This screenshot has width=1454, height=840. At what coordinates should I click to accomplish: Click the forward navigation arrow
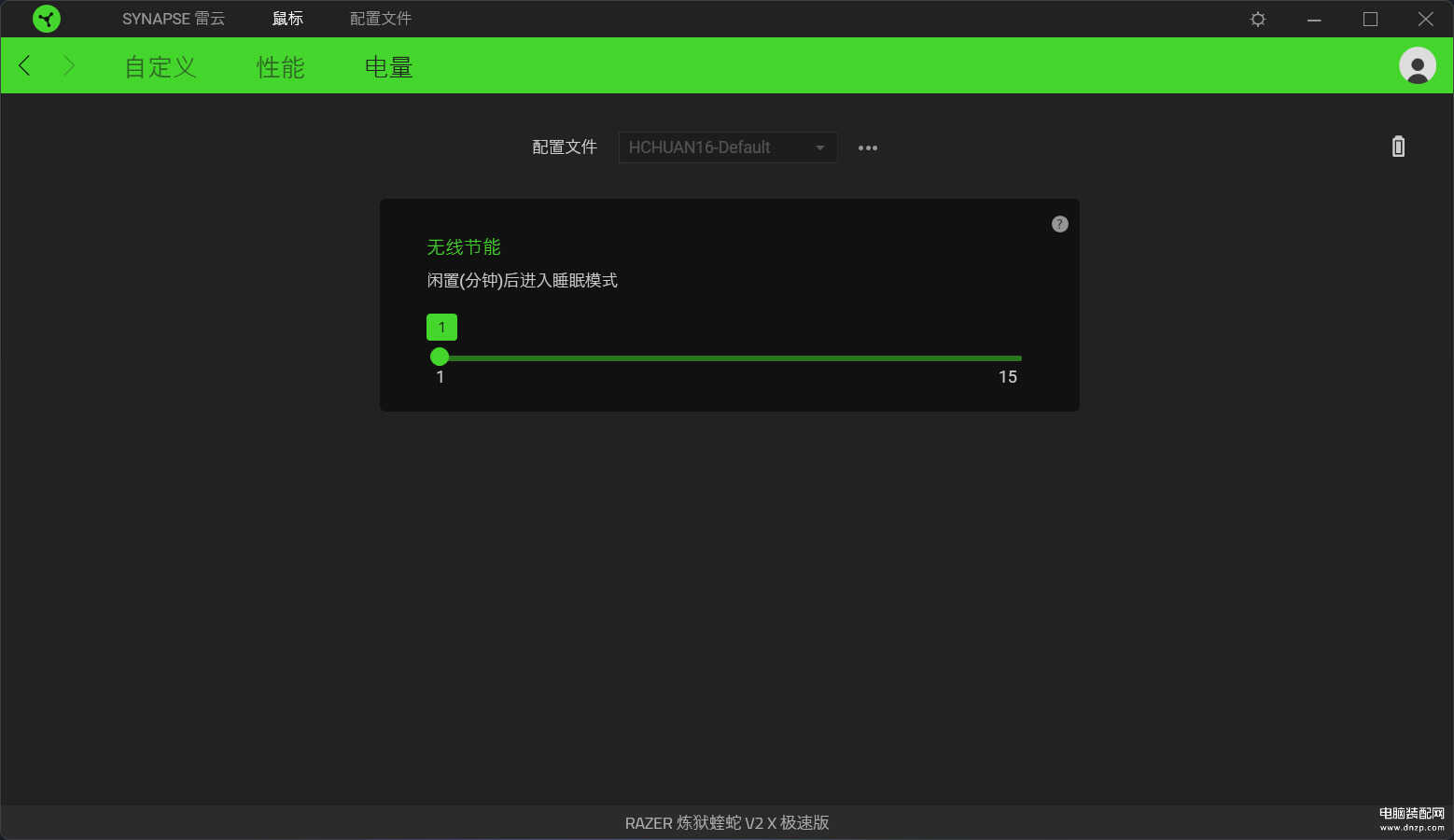tap(68, 65)
